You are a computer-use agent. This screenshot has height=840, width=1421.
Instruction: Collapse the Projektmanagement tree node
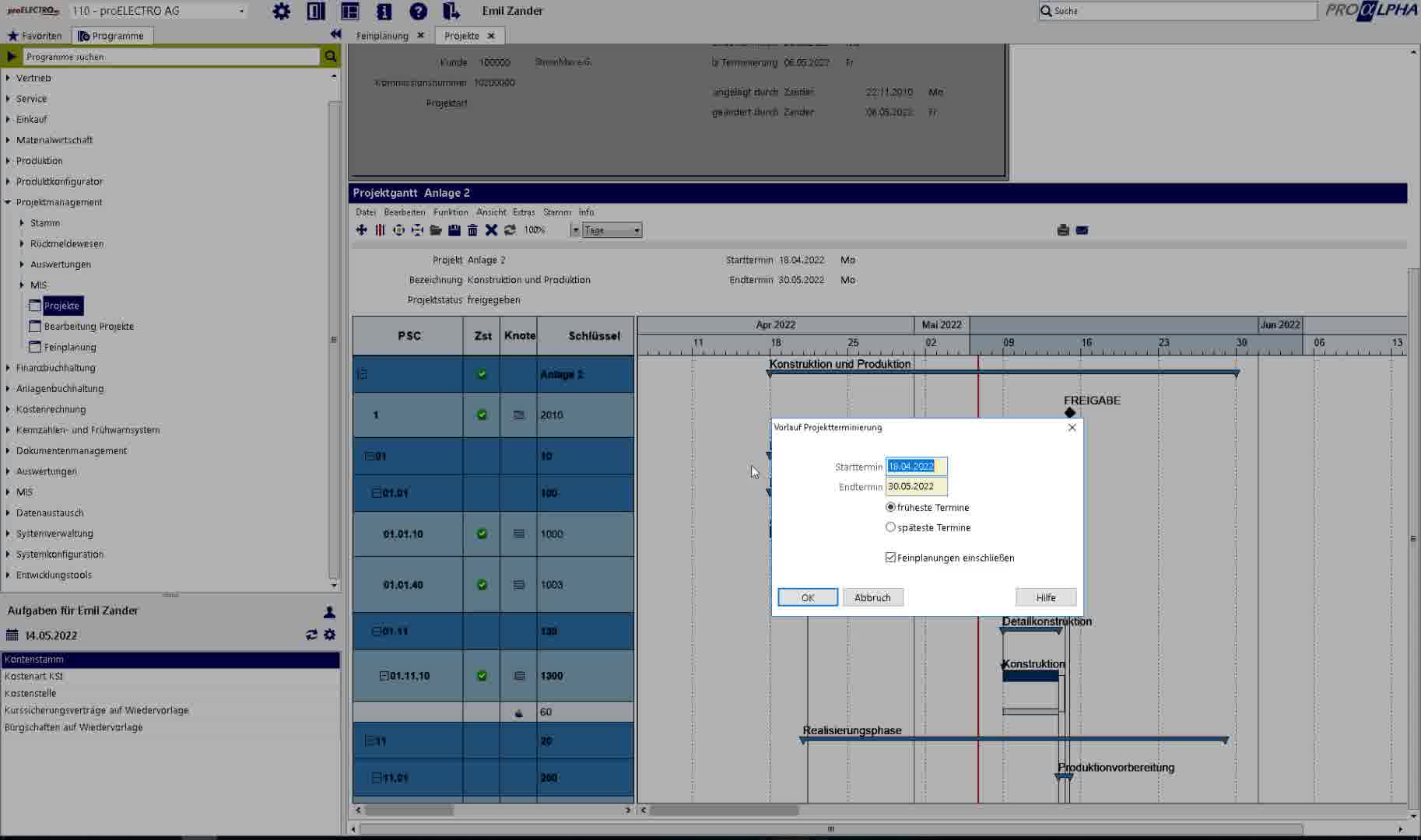click(8, 202)
